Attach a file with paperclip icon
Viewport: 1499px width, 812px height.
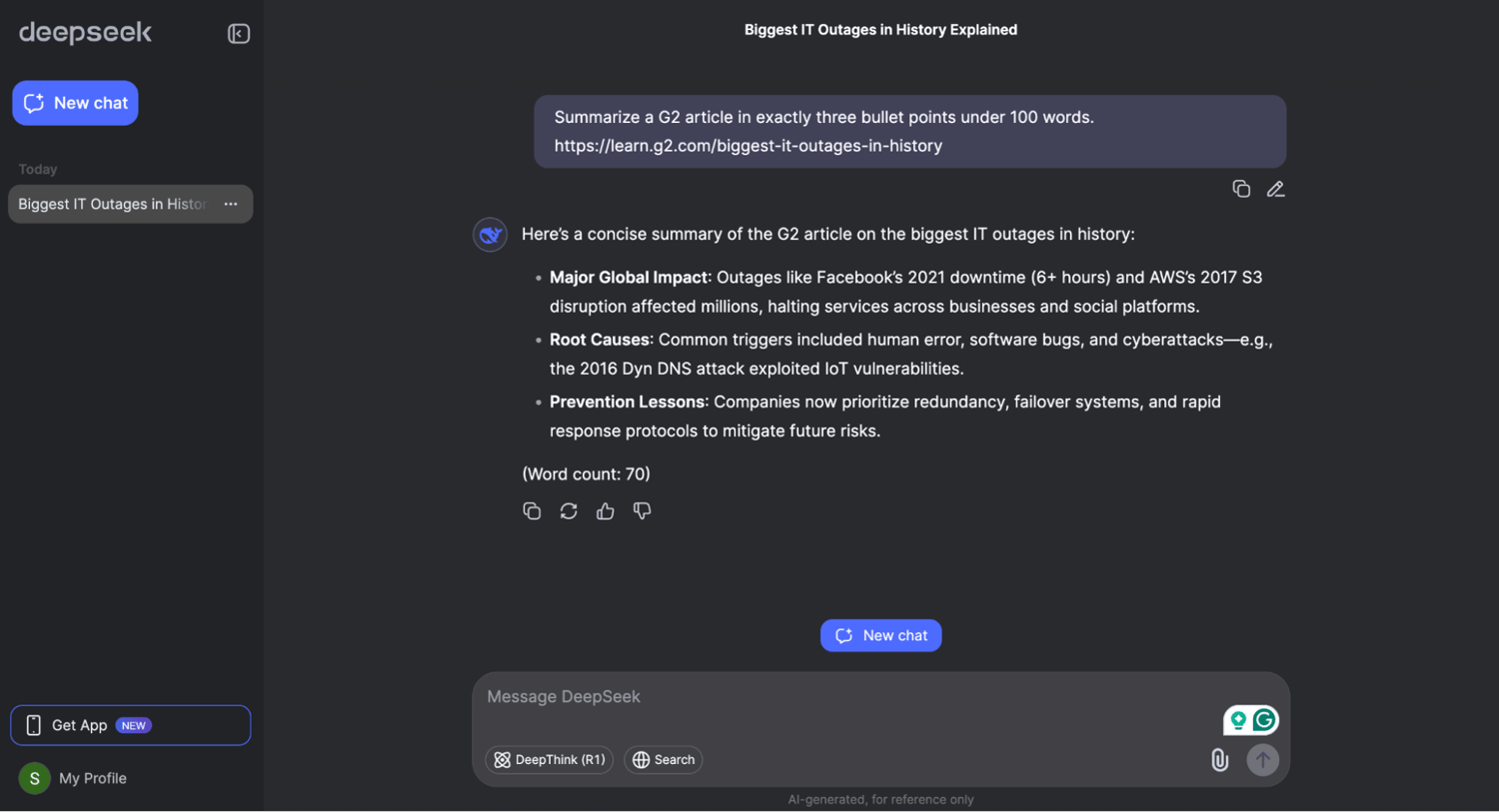[x=1220, y=760]
